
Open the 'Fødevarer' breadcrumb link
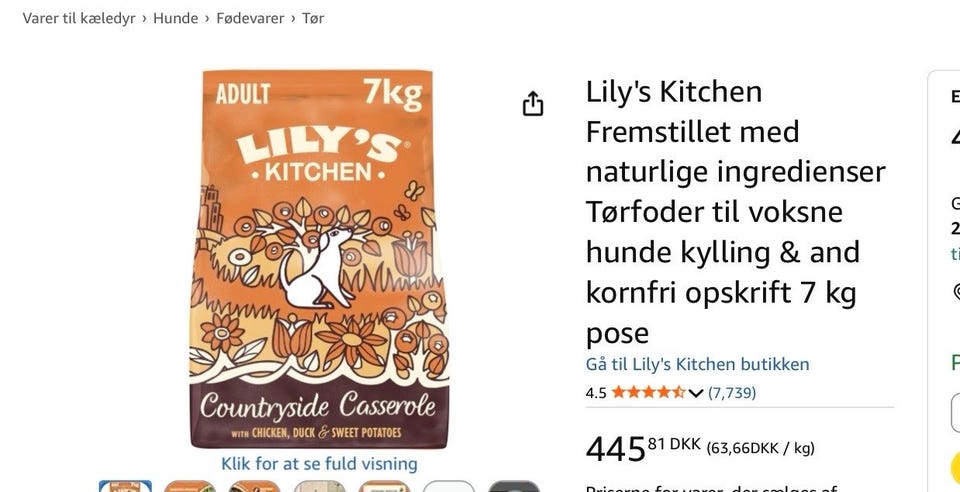pyautogui.click(x=250, y=18)
